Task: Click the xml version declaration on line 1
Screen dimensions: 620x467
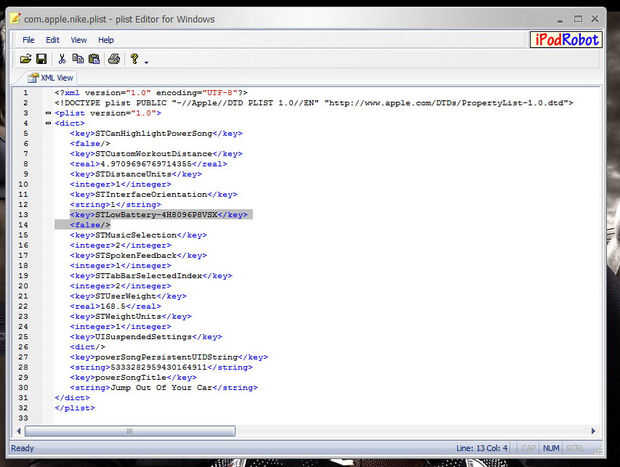Action: (151, 93)
